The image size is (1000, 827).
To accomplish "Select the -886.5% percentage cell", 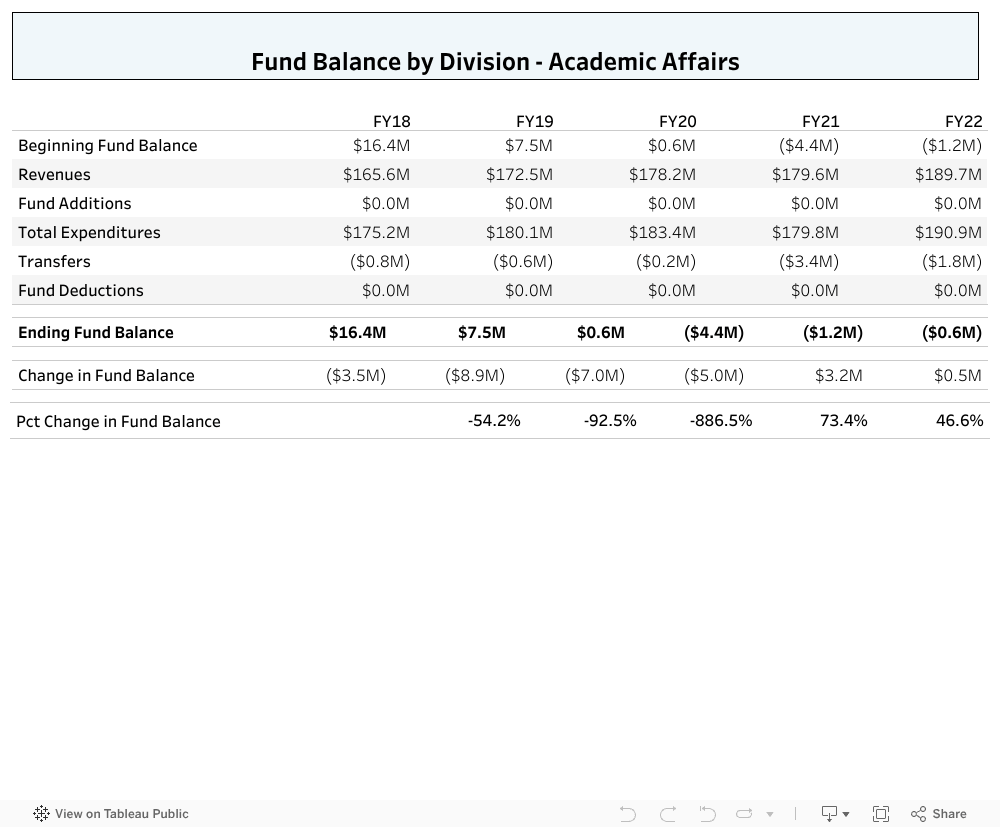I will pos(721,421).
